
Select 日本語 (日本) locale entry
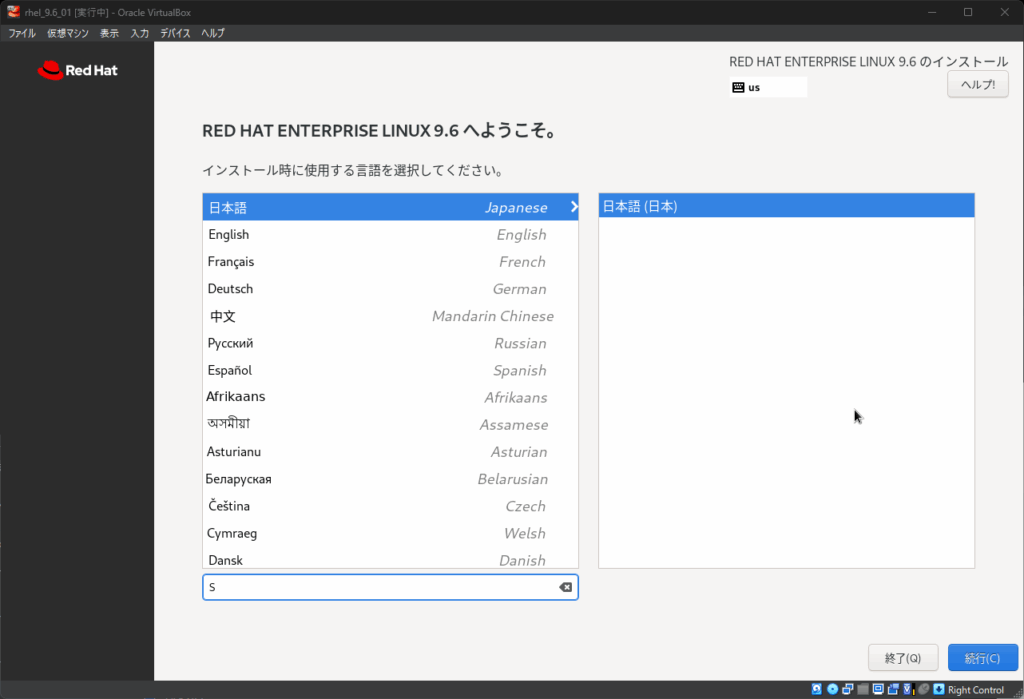[786, 206]
